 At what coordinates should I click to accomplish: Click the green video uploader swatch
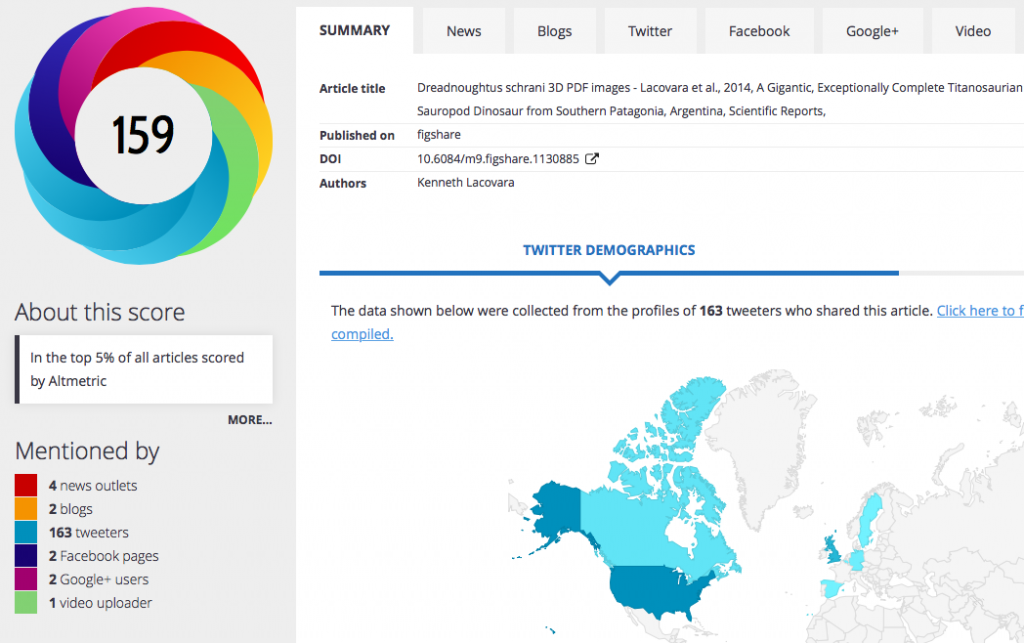[x=26, y=603]
